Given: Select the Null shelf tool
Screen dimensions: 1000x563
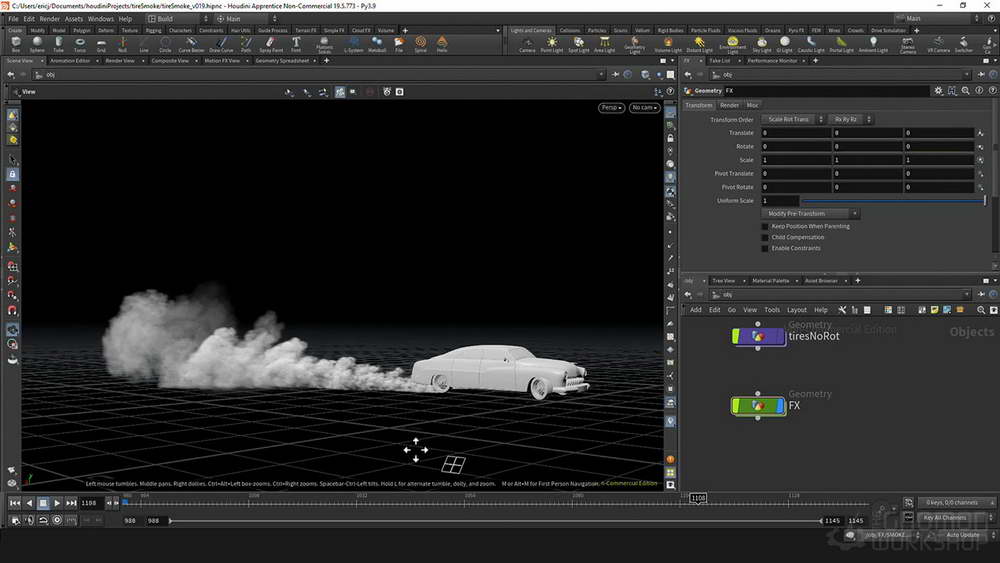Looking at the screenshot, I should coord(122,44).
